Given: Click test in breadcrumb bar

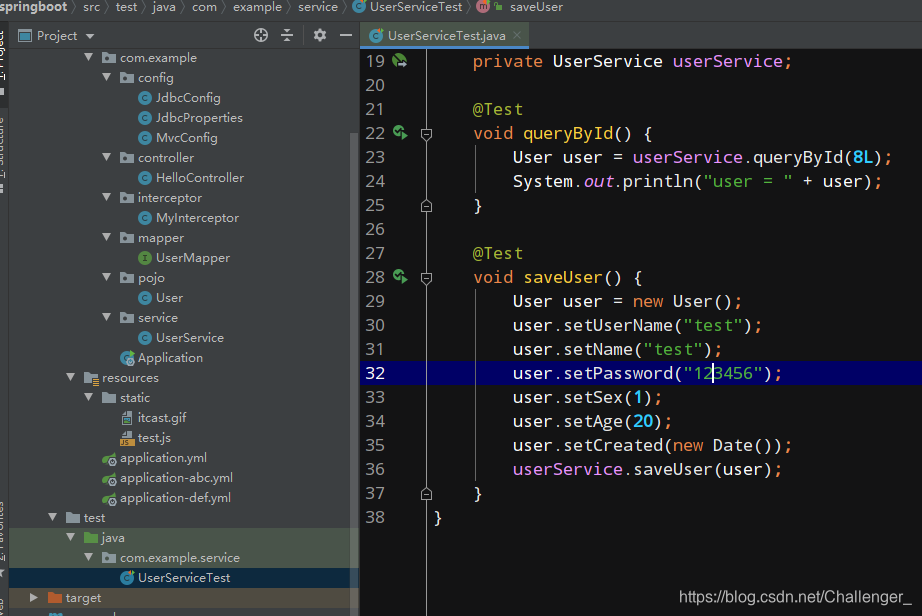Looking at the screenshot, I should (126, 7).
